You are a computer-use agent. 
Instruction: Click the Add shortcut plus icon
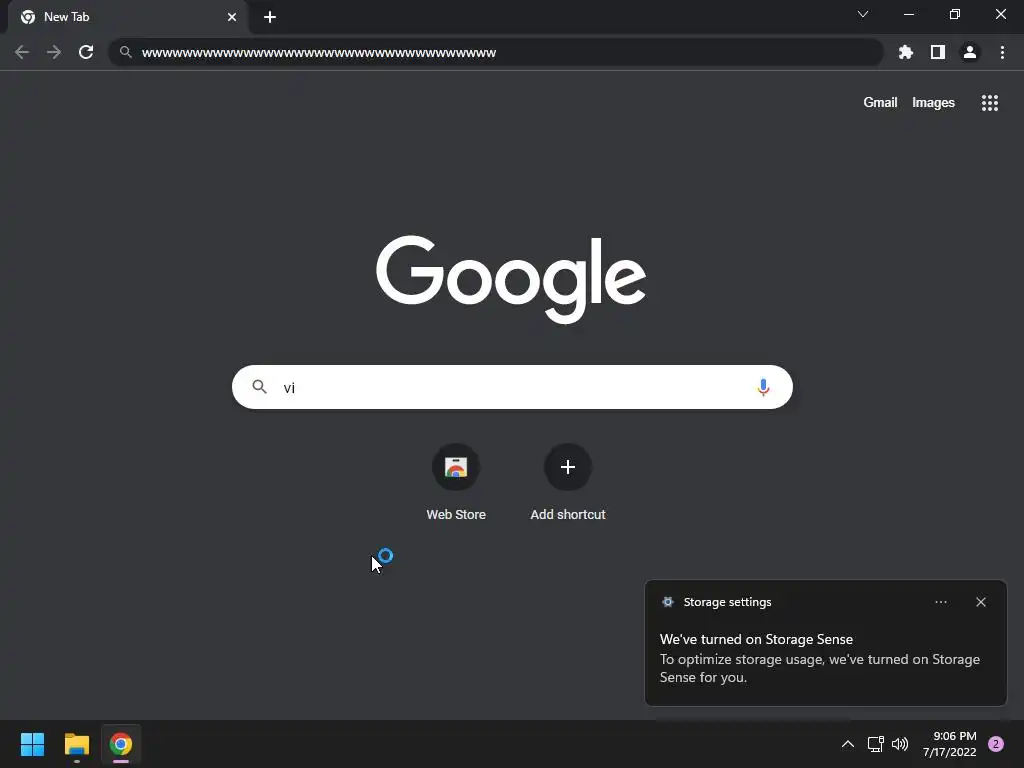pyautogui.click(x=568, y=467)
